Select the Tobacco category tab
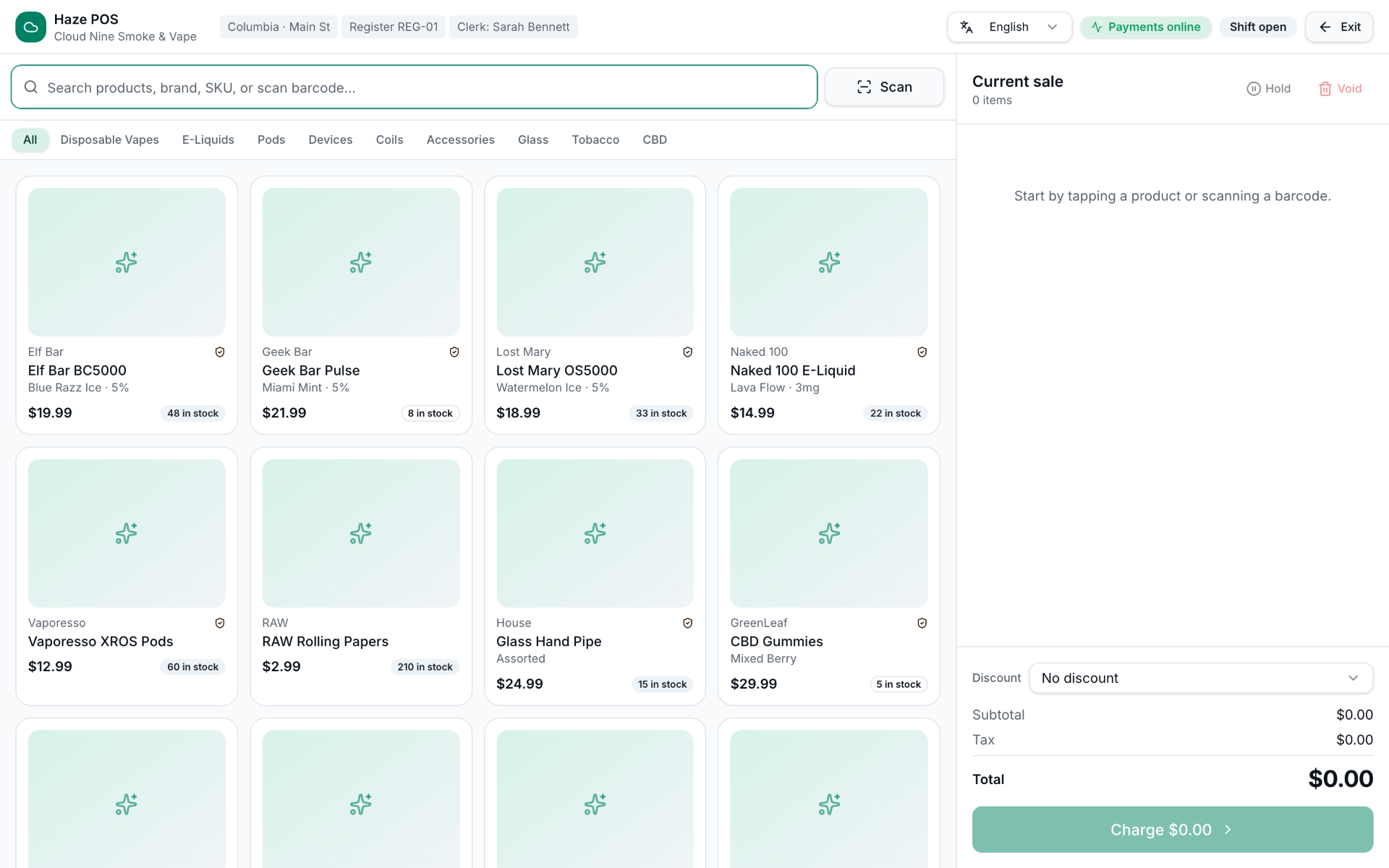Screen dimensions: 1389x868 pyautogui.click(x=595, y=140)
